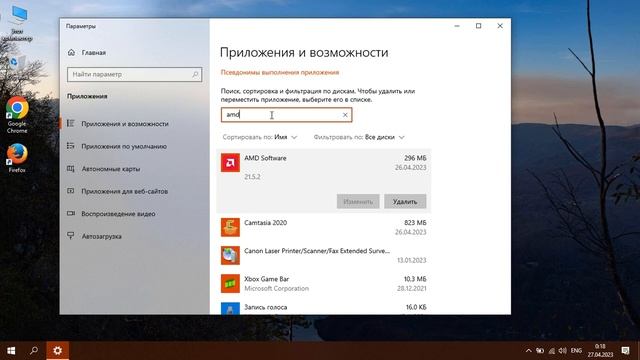The image size is (640, 360).
Task: Show hidden tray icons chevron
Action: (528, 351)
